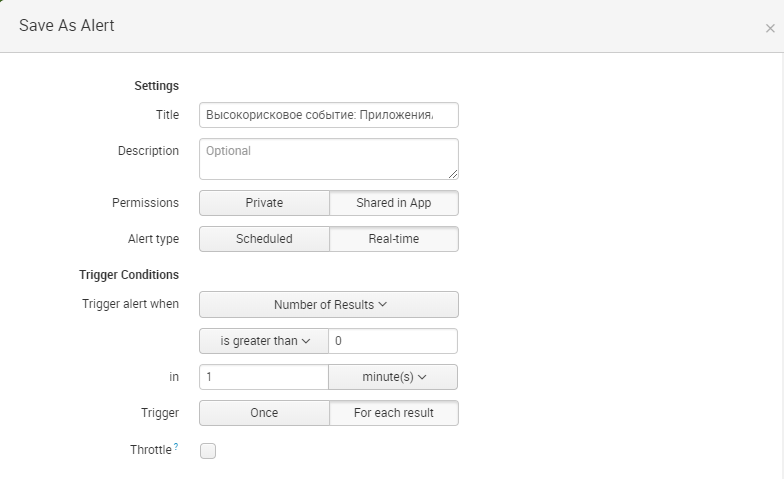Click the alert Title text field
Viewport: 784px width, 479px height.
(x=329, y=115)
